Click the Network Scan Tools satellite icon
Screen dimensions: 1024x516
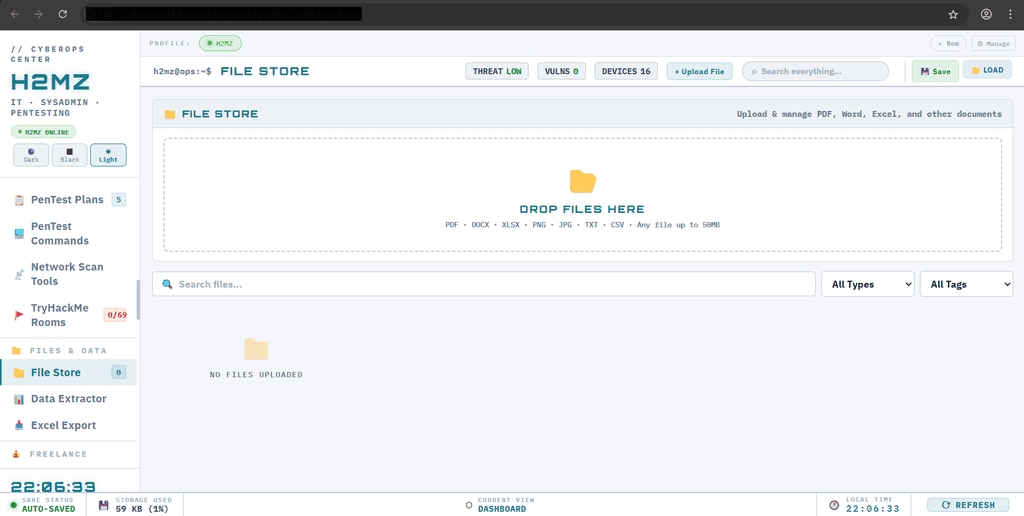(19, 274)
